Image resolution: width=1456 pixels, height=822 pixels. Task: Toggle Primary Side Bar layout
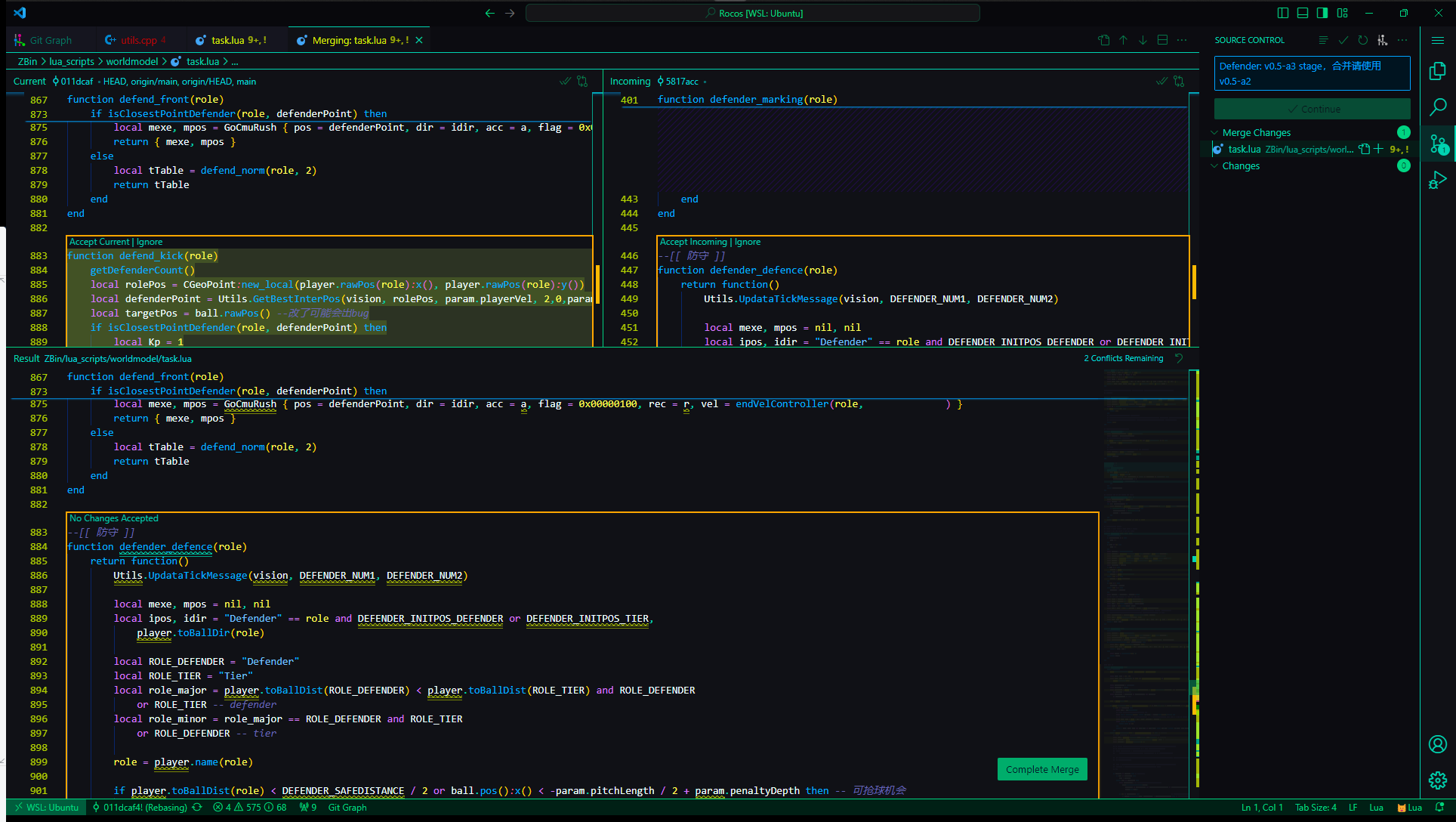(1282, 13)
